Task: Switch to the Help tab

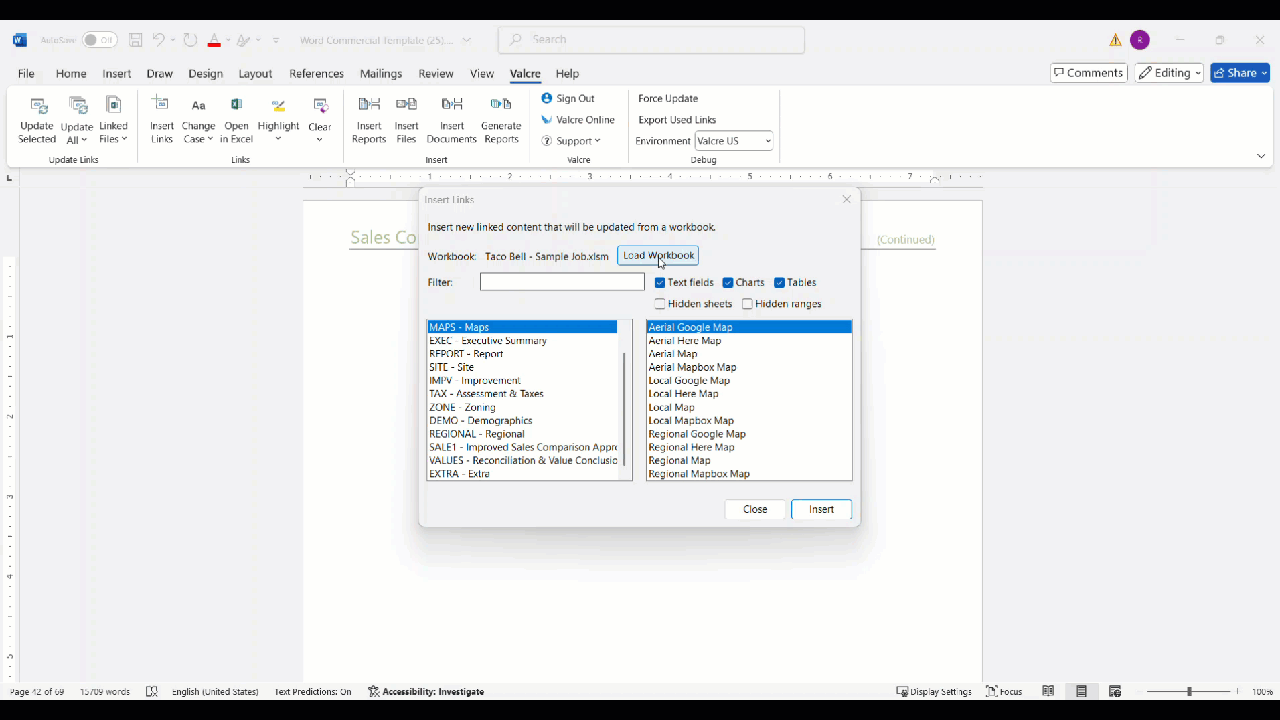Action: pos(567,74)
